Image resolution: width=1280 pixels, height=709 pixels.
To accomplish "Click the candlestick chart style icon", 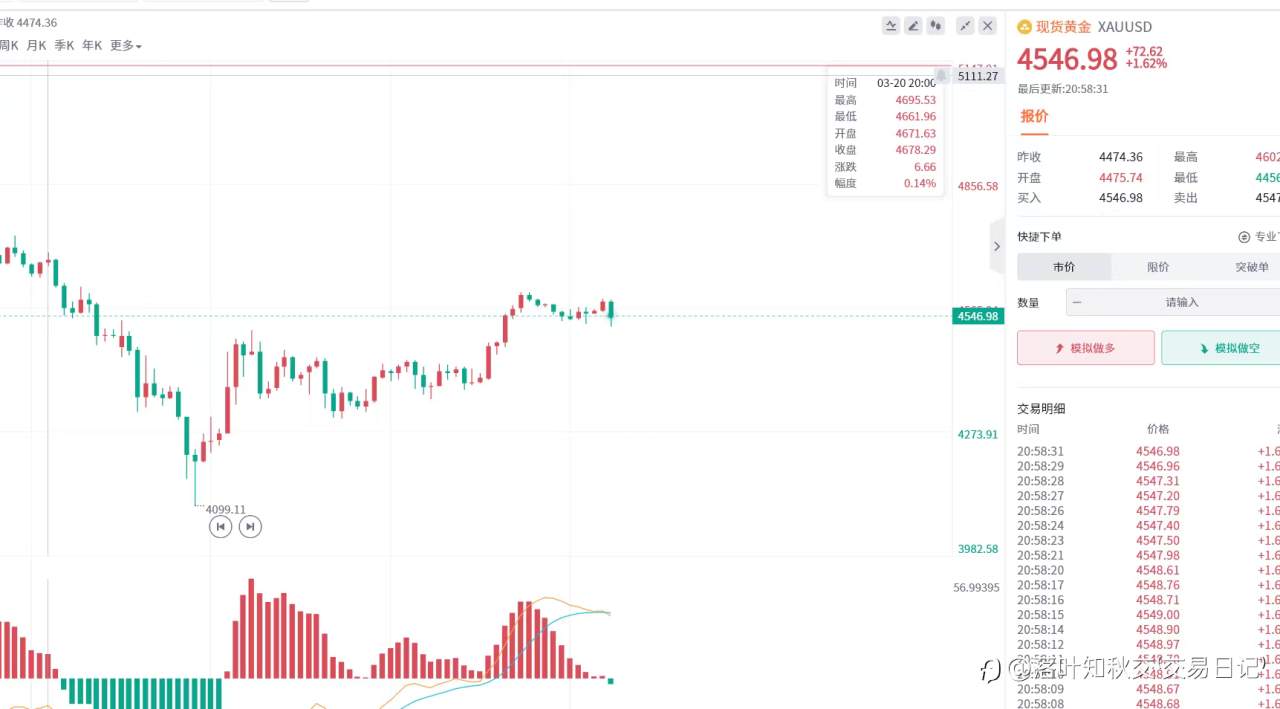I will 936,26.
